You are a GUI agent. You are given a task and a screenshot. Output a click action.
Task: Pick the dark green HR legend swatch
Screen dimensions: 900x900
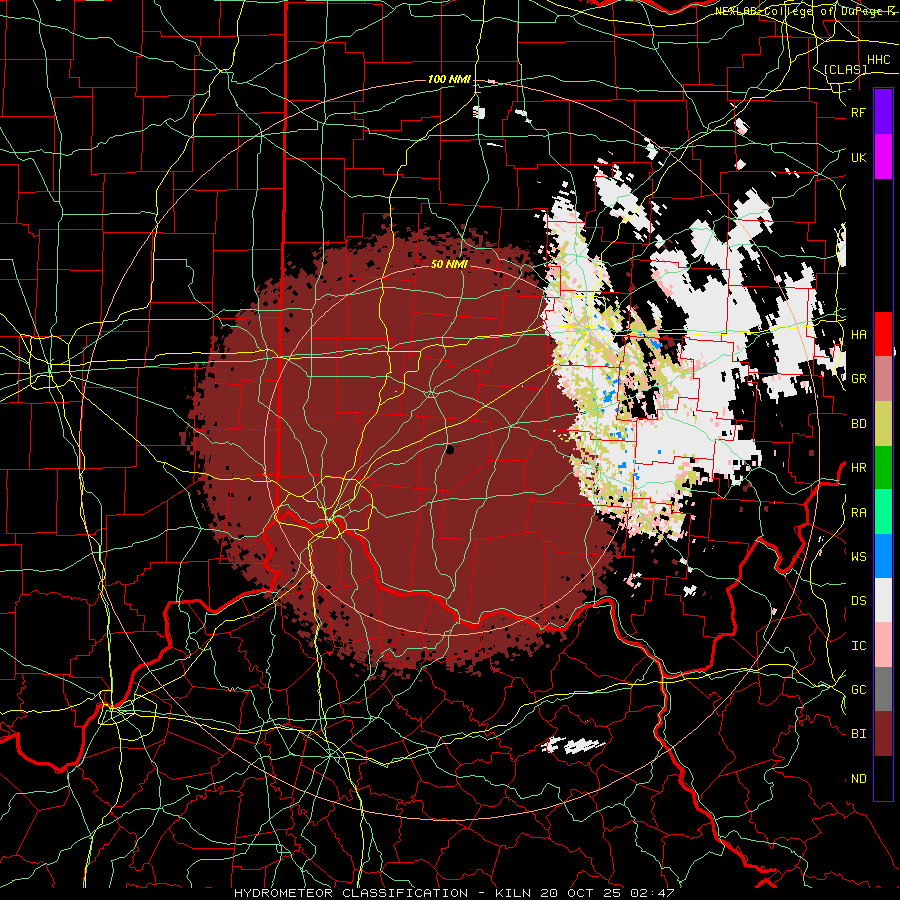883,467
